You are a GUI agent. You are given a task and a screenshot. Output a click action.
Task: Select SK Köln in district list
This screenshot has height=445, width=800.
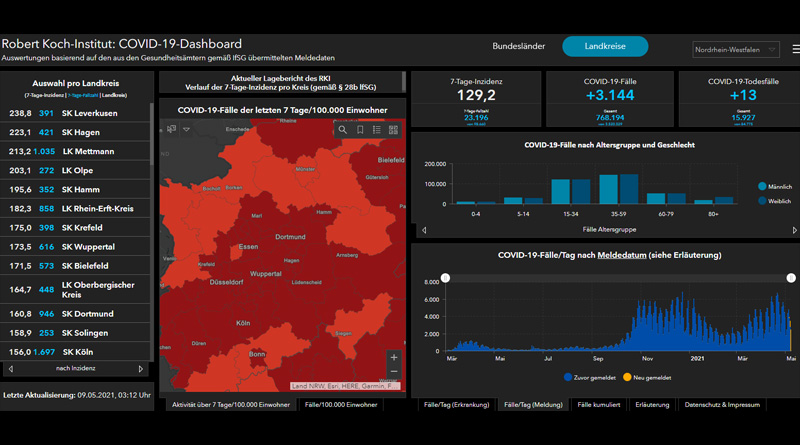pyautogui.click(x=75, y=352)
